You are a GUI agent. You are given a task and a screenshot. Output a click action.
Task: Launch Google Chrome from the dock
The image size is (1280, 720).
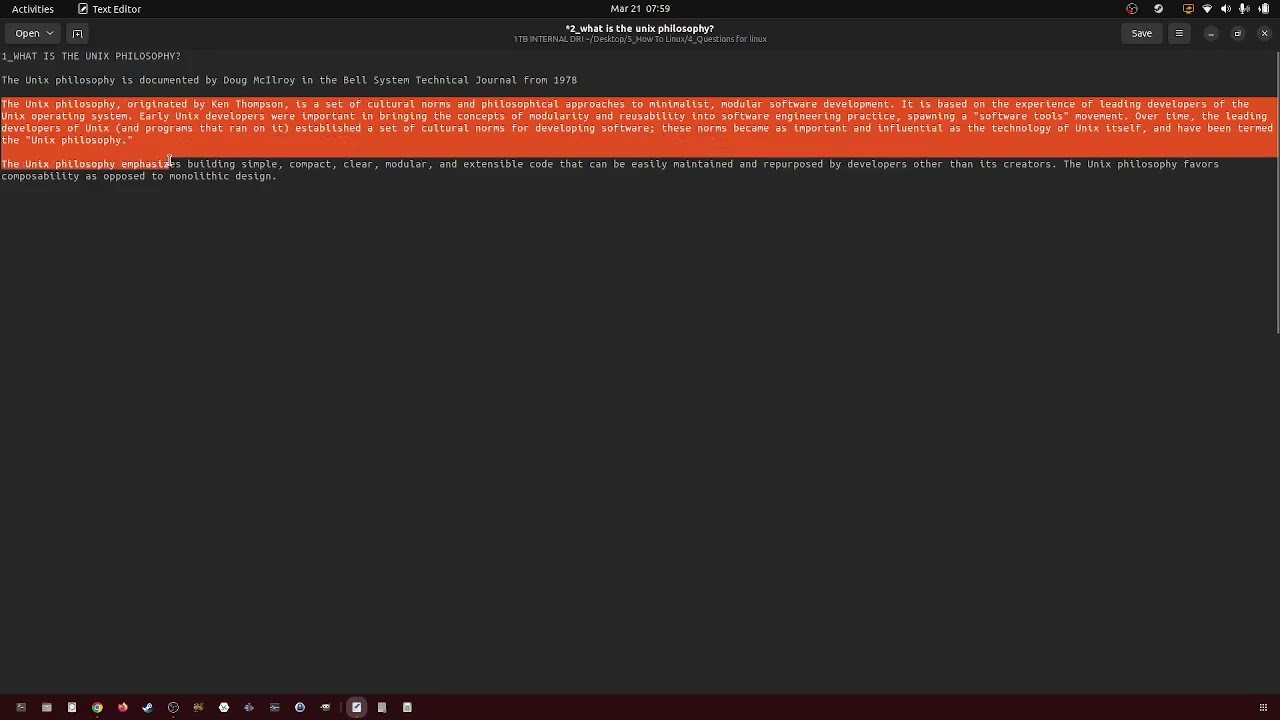click(x=97, y=708)
